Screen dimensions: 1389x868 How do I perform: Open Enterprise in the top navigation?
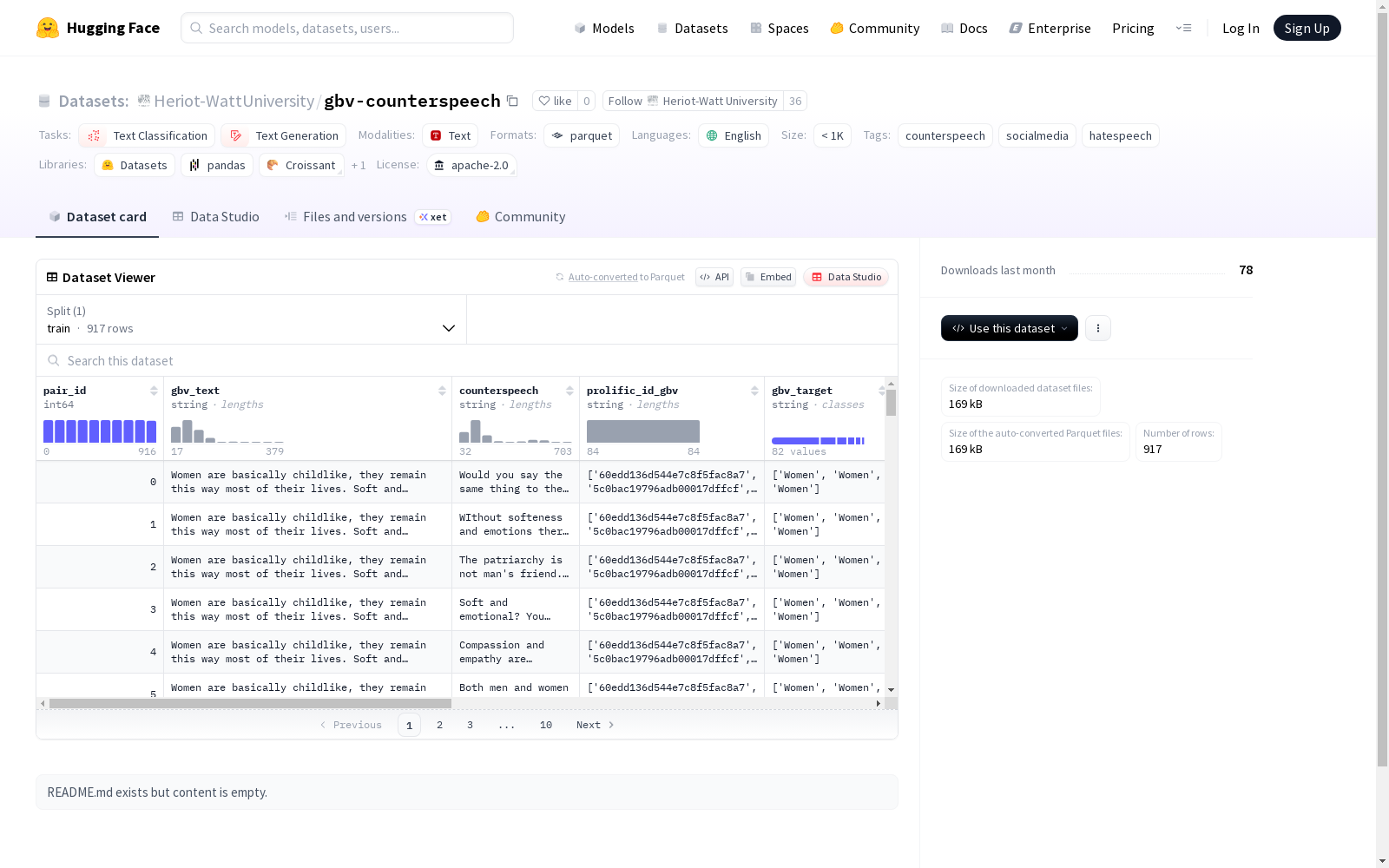point(1050,28)
